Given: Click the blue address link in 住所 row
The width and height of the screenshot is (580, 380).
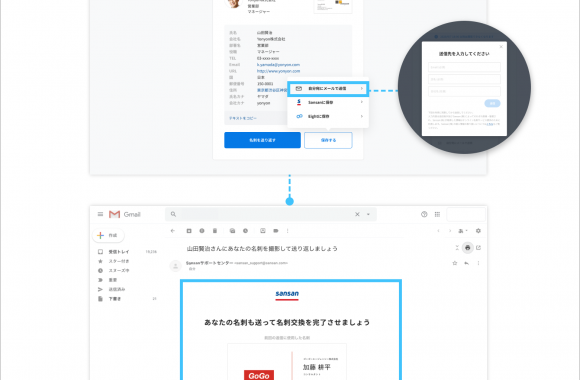Looking at the screenshot, I should pos(272,90).
